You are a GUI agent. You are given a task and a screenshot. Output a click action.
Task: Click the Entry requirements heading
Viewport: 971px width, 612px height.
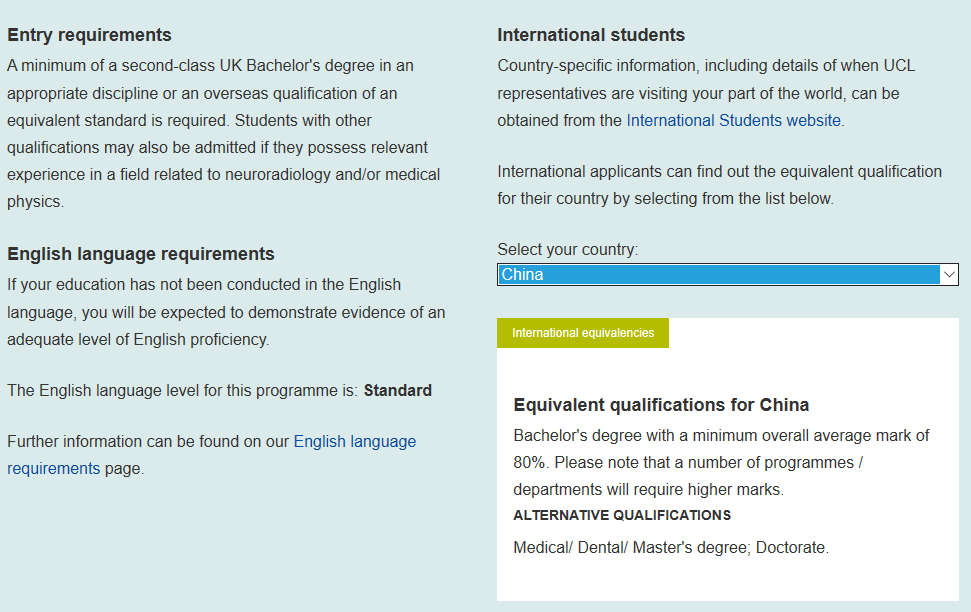pos(89,35)
